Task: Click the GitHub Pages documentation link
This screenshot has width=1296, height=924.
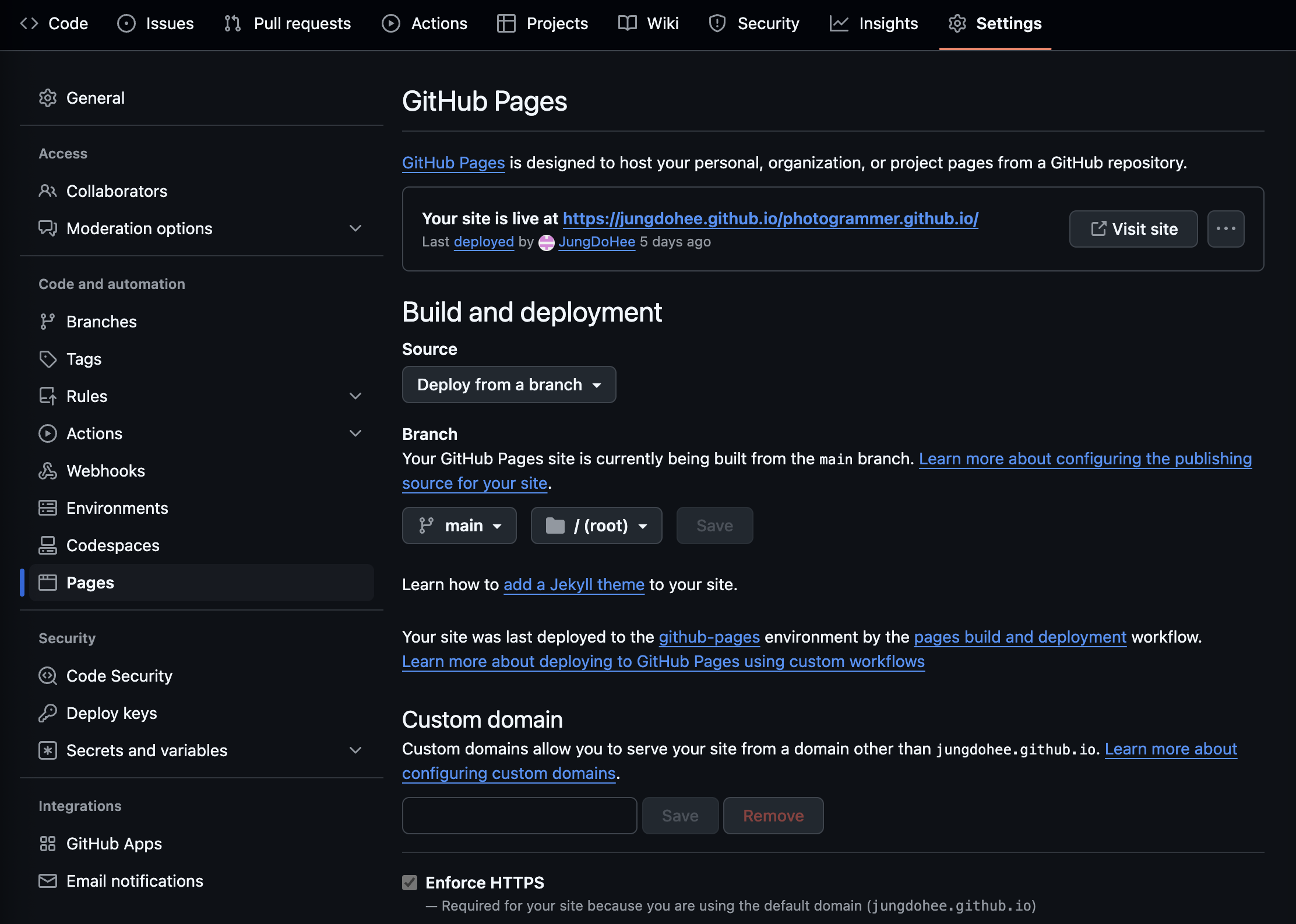Action: click(x=453, y=163)
